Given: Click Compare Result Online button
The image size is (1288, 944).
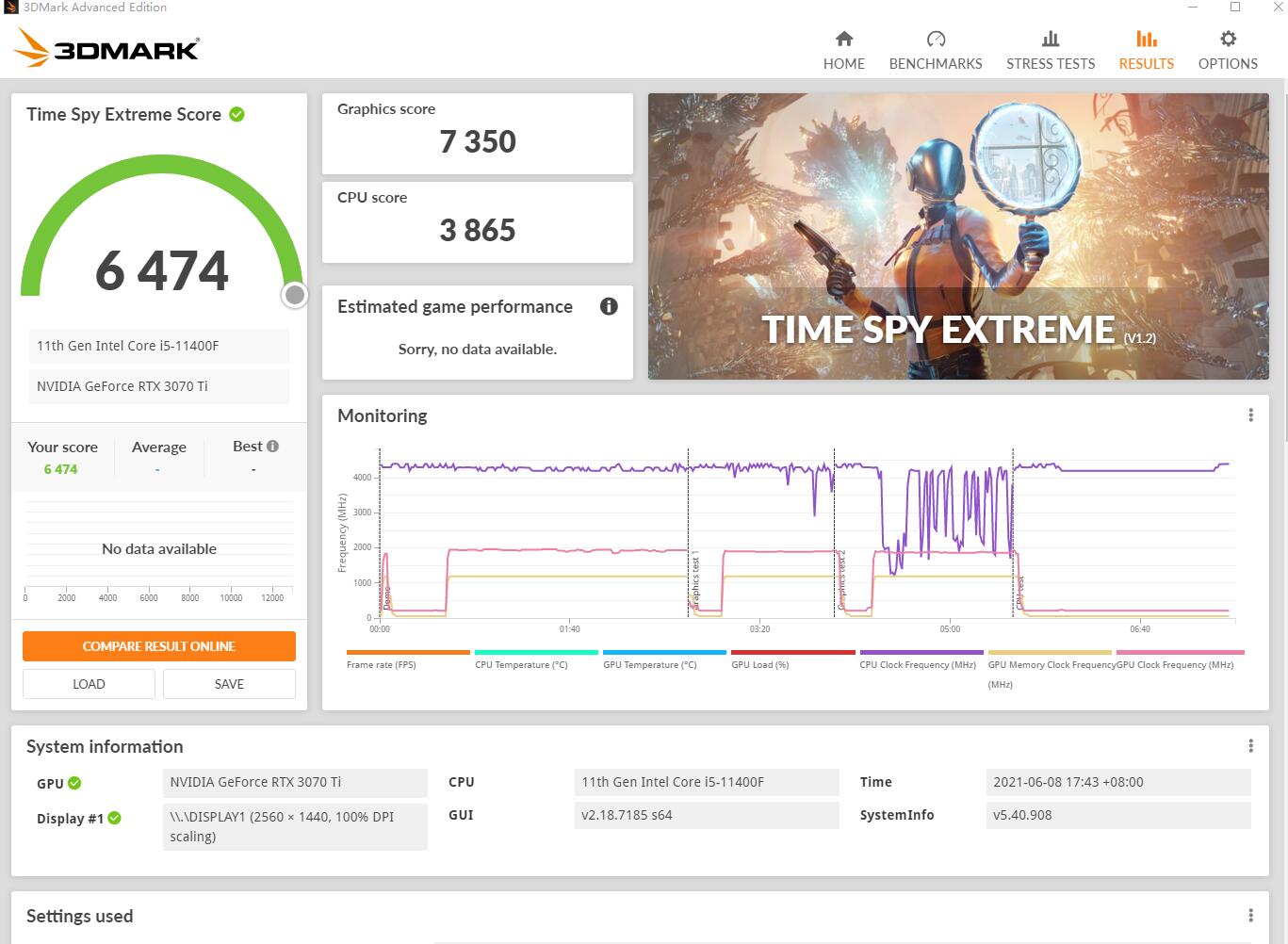Looking at the screenshot, I should [159, 646].
